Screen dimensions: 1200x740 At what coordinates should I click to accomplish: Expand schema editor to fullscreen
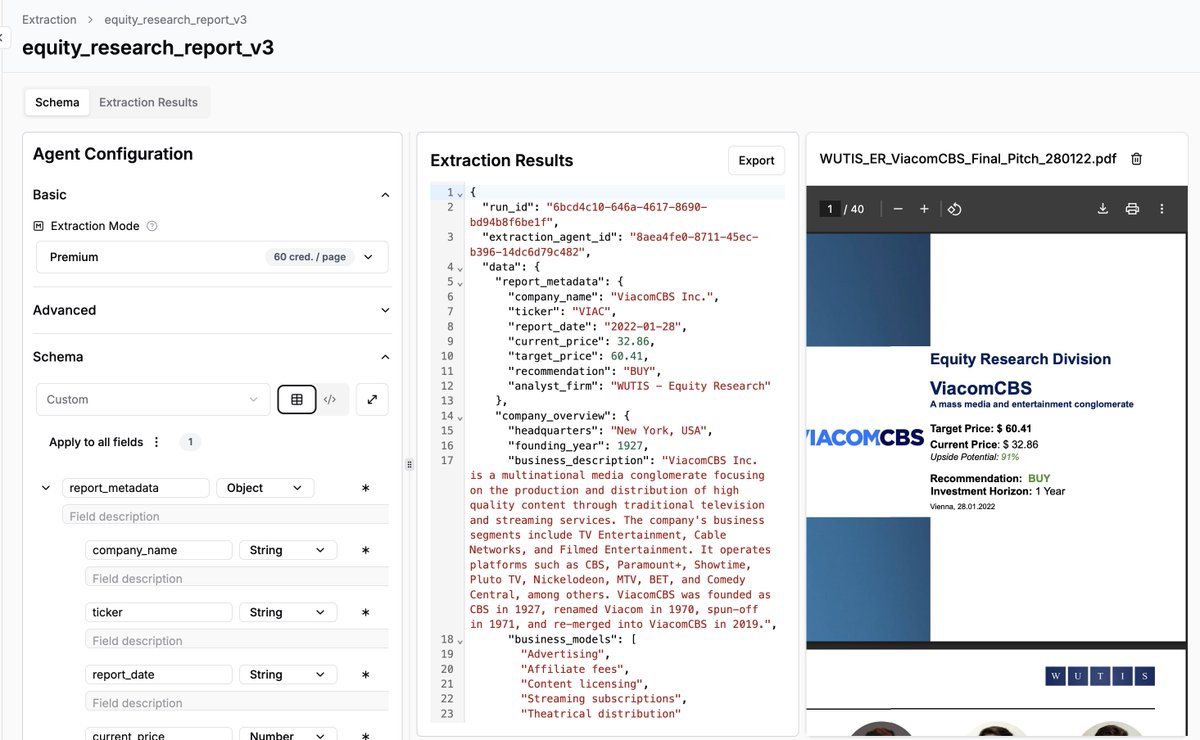coord(372,399)
